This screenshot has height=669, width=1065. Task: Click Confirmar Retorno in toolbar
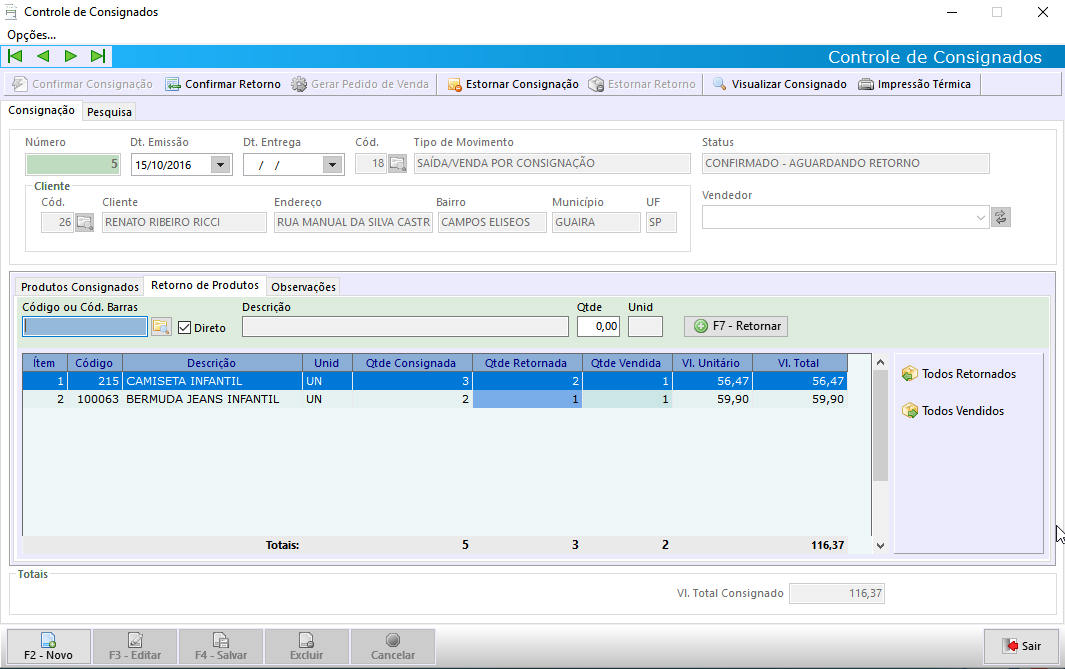point(223,84)
